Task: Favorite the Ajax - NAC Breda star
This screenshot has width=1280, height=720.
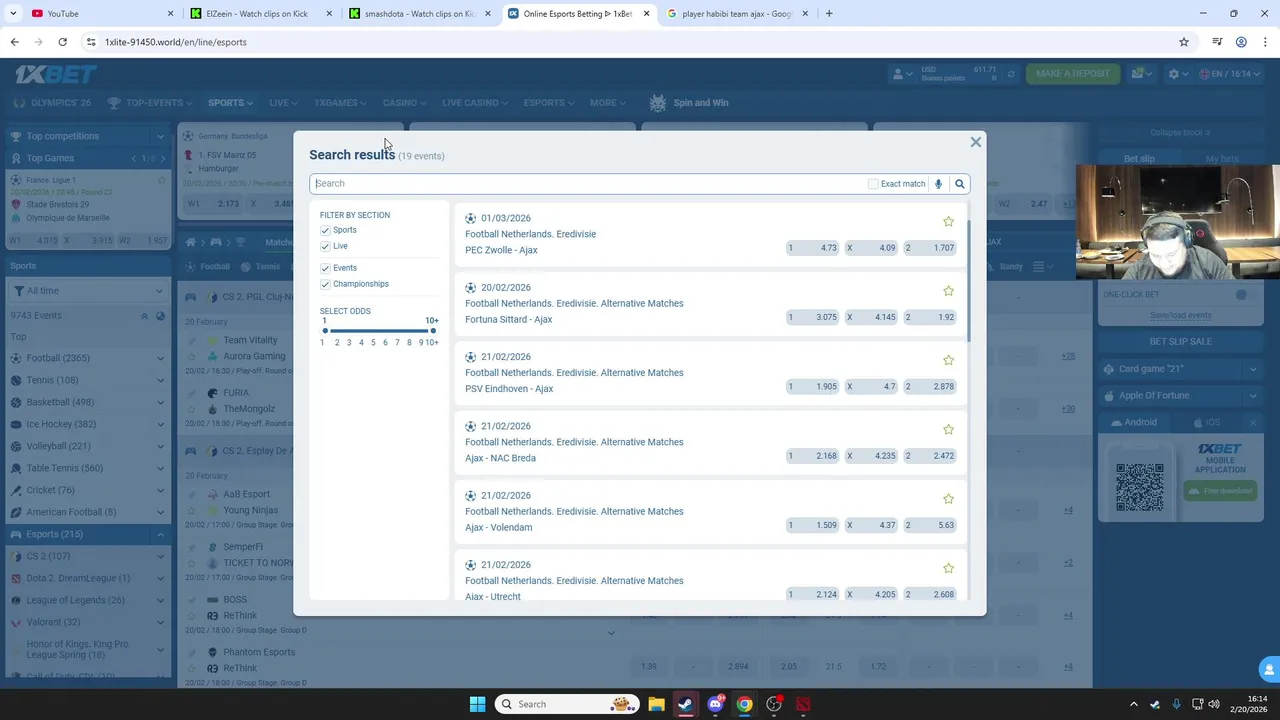Action: click(948, 429)
